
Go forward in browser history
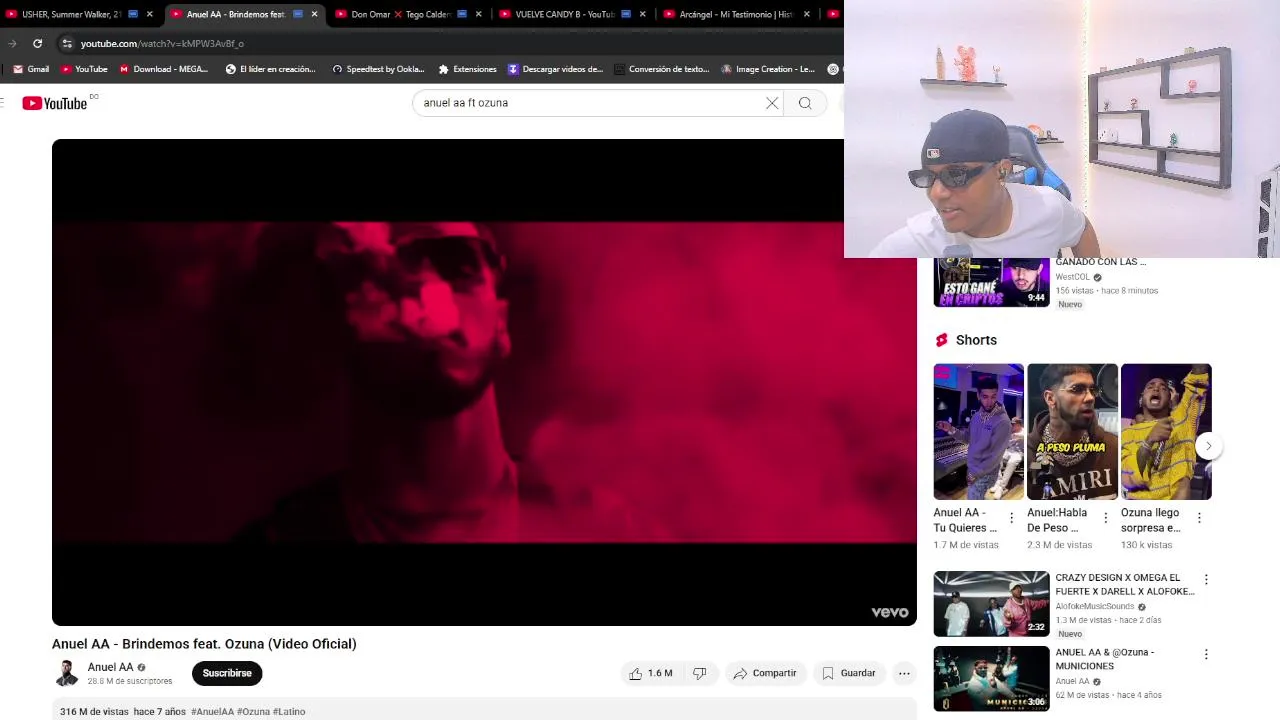point(12,43)
